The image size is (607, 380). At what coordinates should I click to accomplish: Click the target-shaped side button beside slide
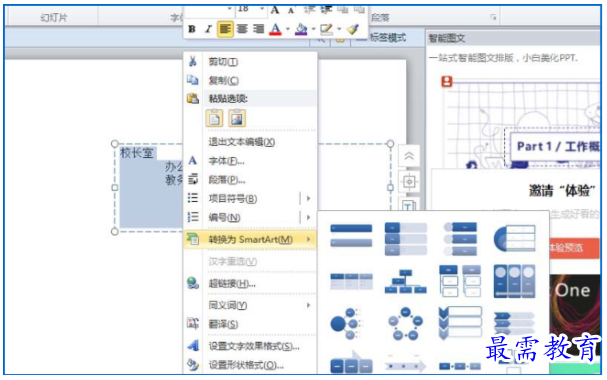click(409, 181)
